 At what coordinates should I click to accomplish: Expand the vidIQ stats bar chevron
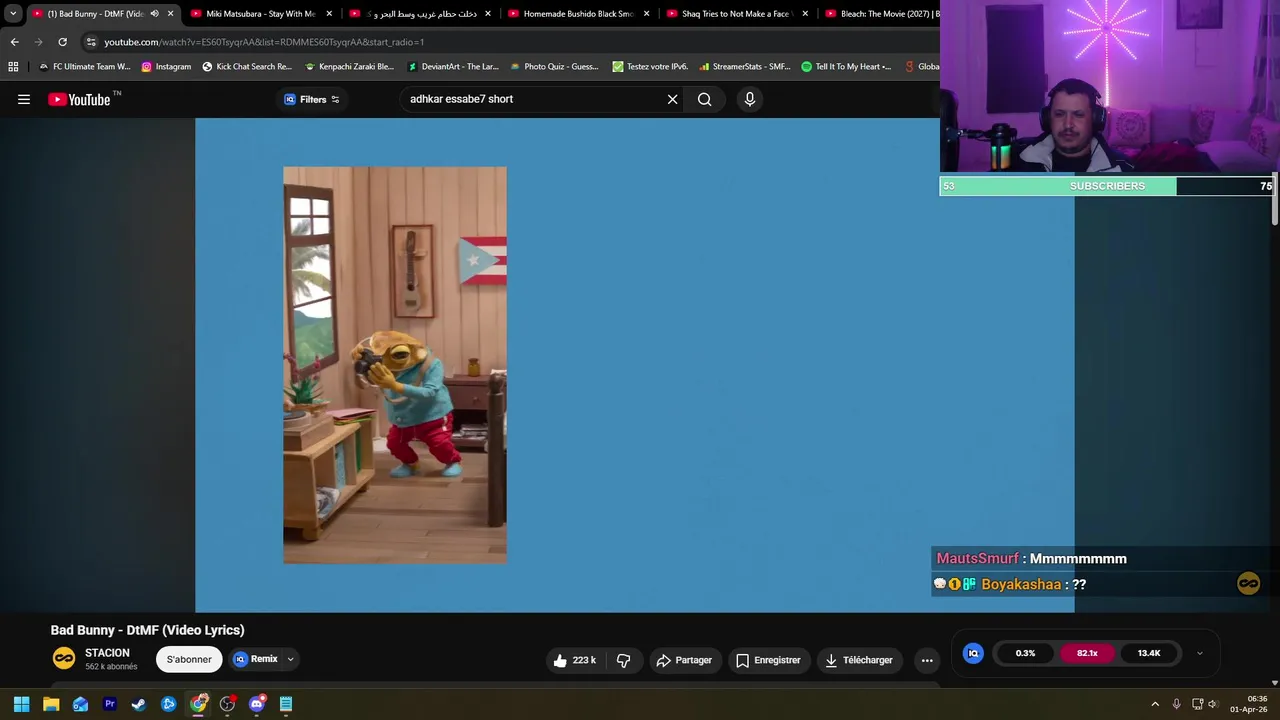pos(1199,653)
